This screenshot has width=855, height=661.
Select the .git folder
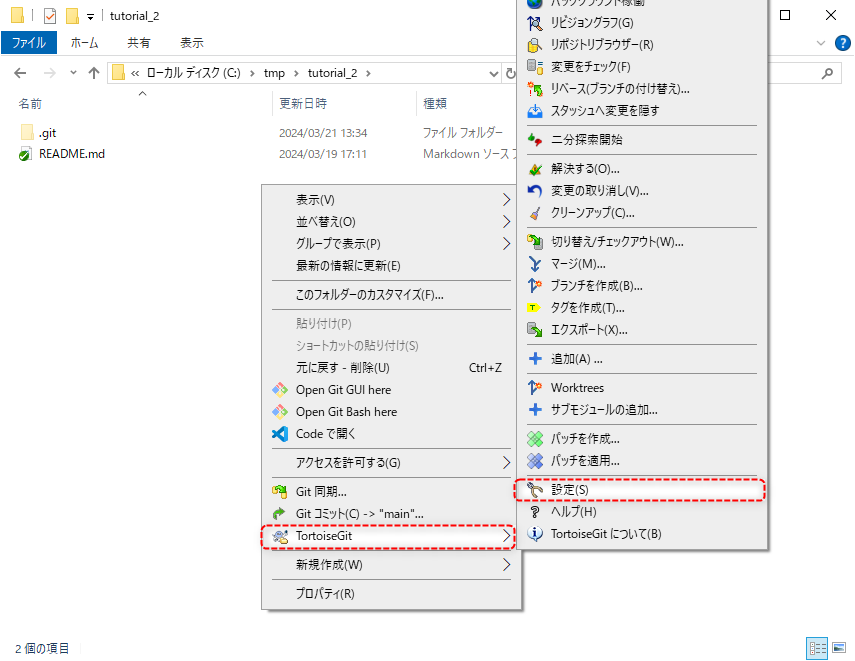pos(47,133)
